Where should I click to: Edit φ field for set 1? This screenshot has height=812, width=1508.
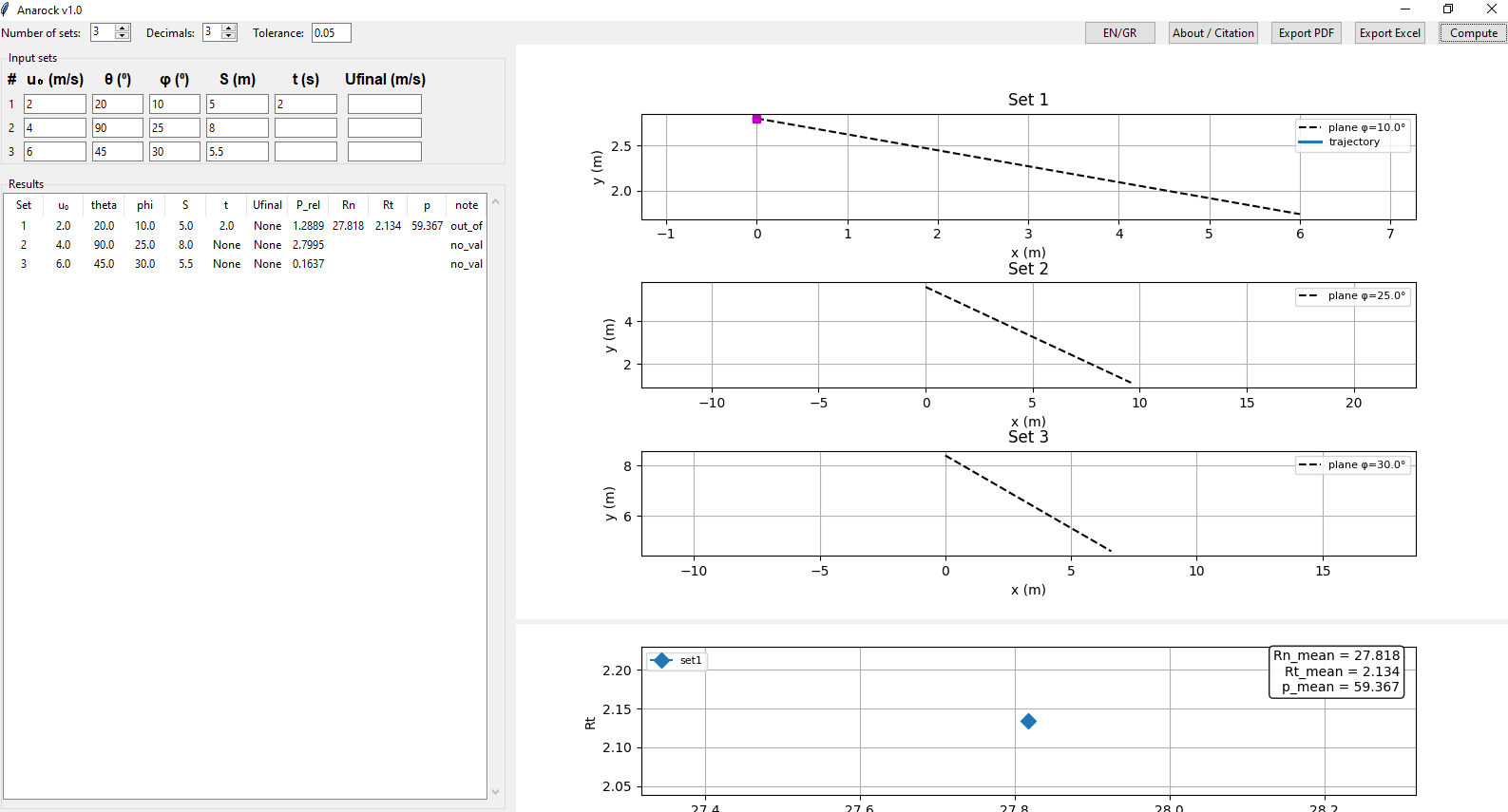175,104
